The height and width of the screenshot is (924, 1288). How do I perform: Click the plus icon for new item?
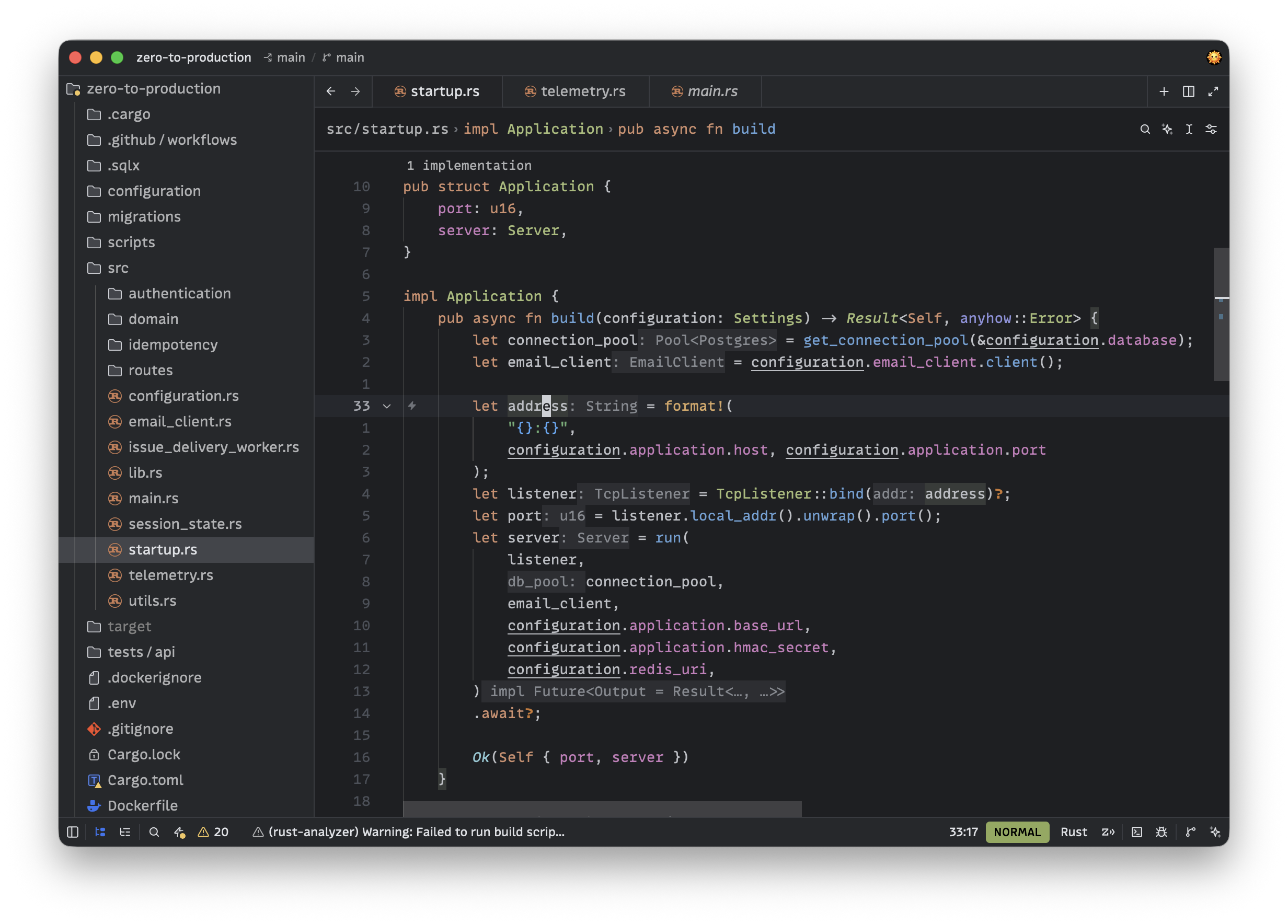point(1164,91)
